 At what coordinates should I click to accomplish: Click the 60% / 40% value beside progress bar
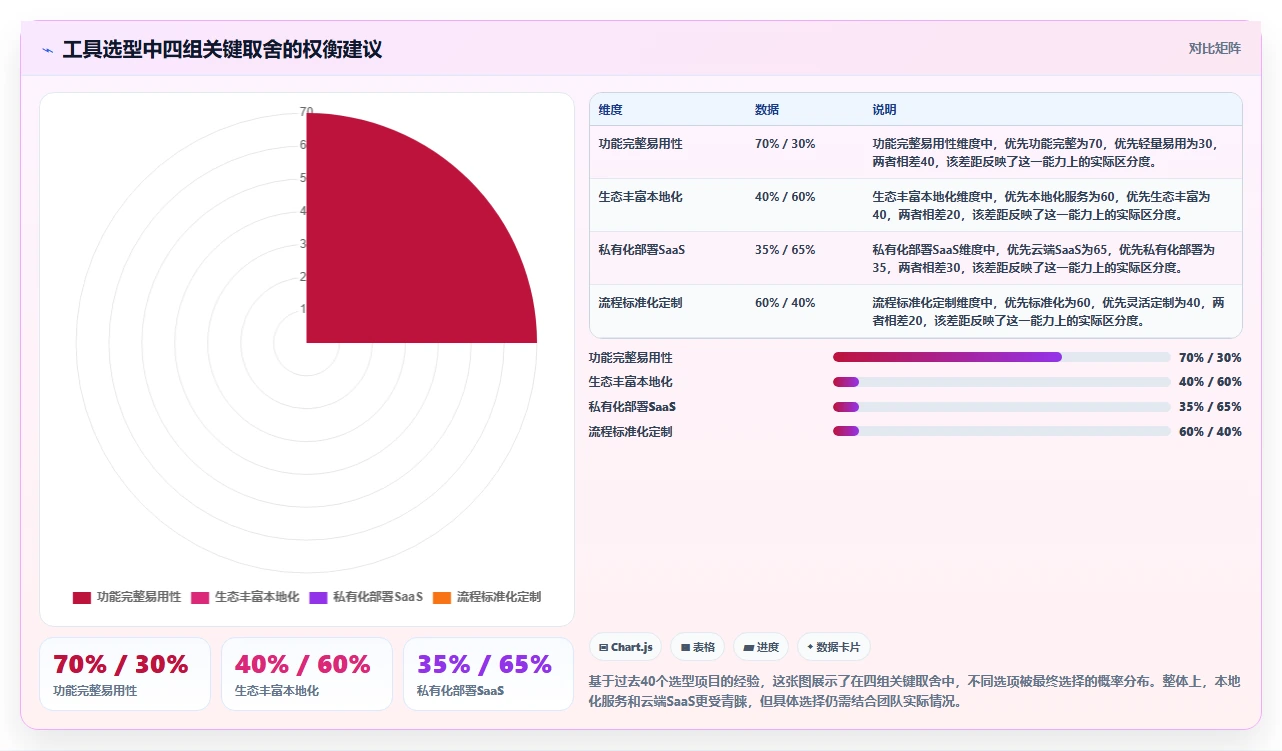point(1210,432)
